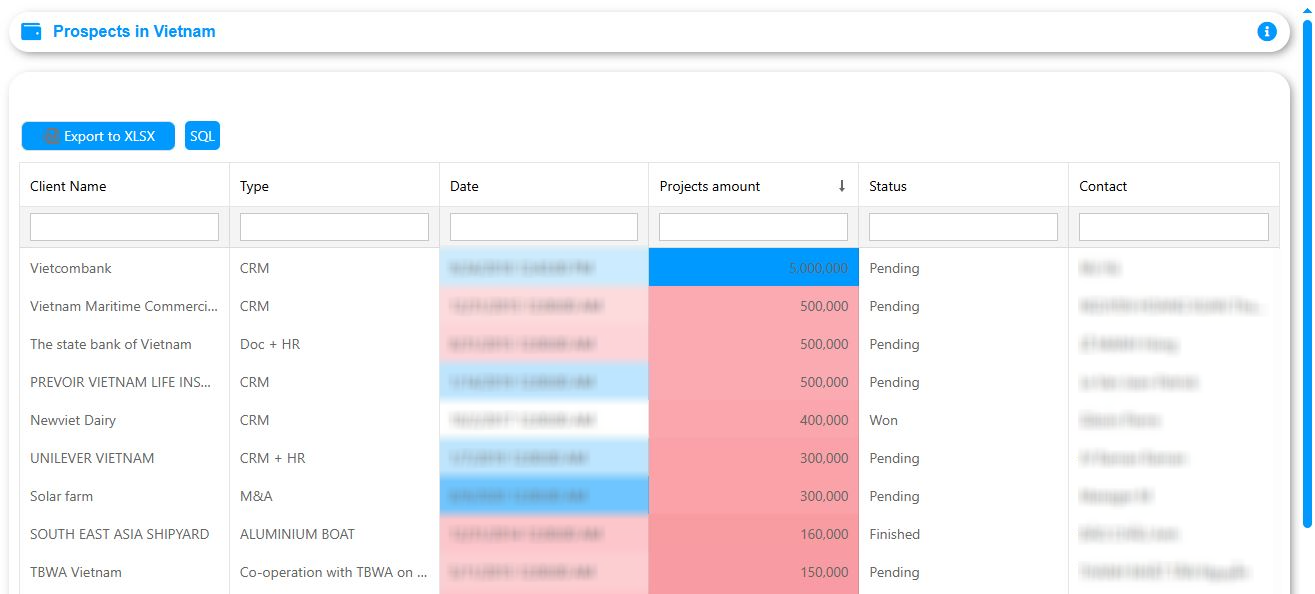Sort by Contact column header

pos(1174,186)
